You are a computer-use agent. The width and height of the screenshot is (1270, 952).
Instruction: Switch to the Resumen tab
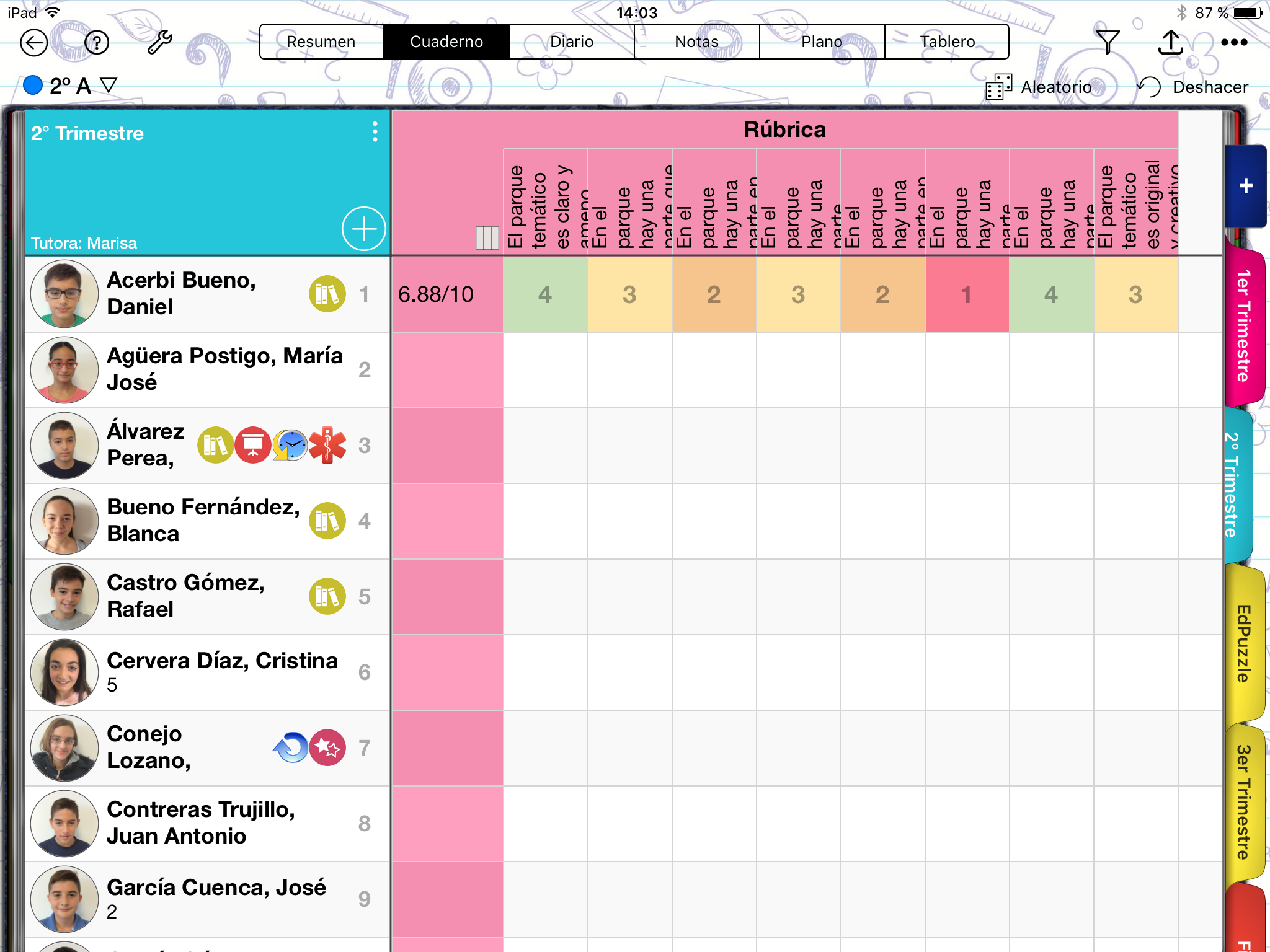point(321,42)
